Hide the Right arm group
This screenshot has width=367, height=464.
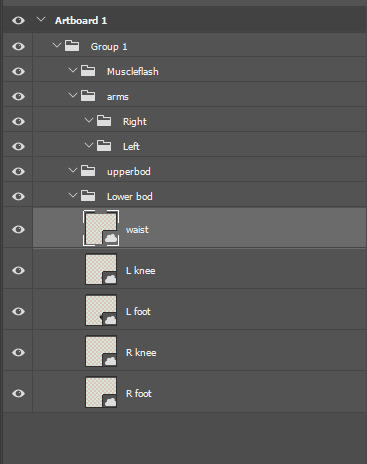(x=18, y=121)
